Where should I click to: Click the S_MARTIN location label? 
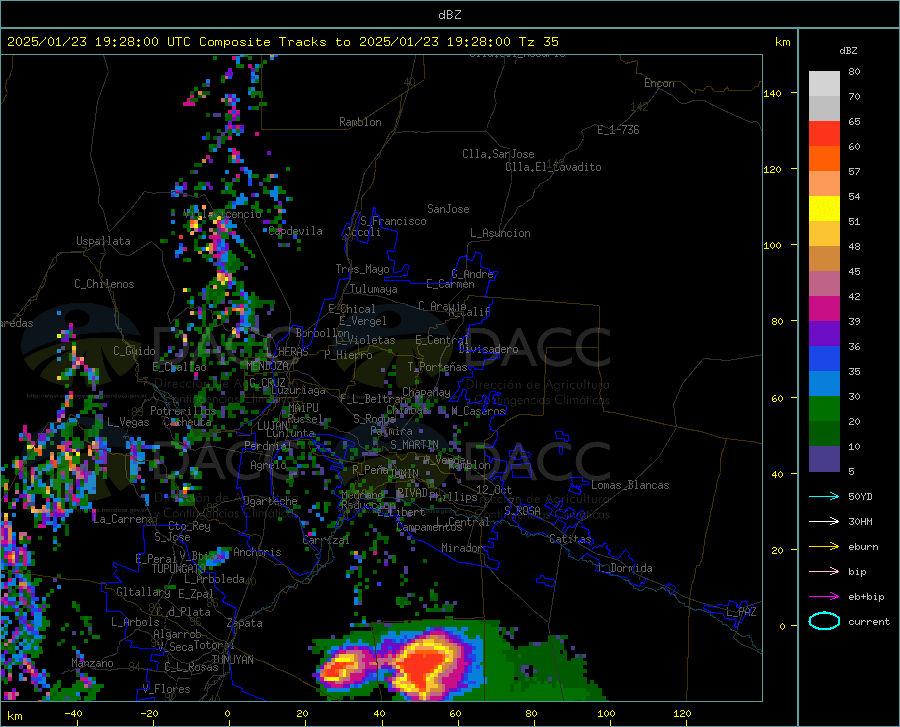tap(414, 445)
